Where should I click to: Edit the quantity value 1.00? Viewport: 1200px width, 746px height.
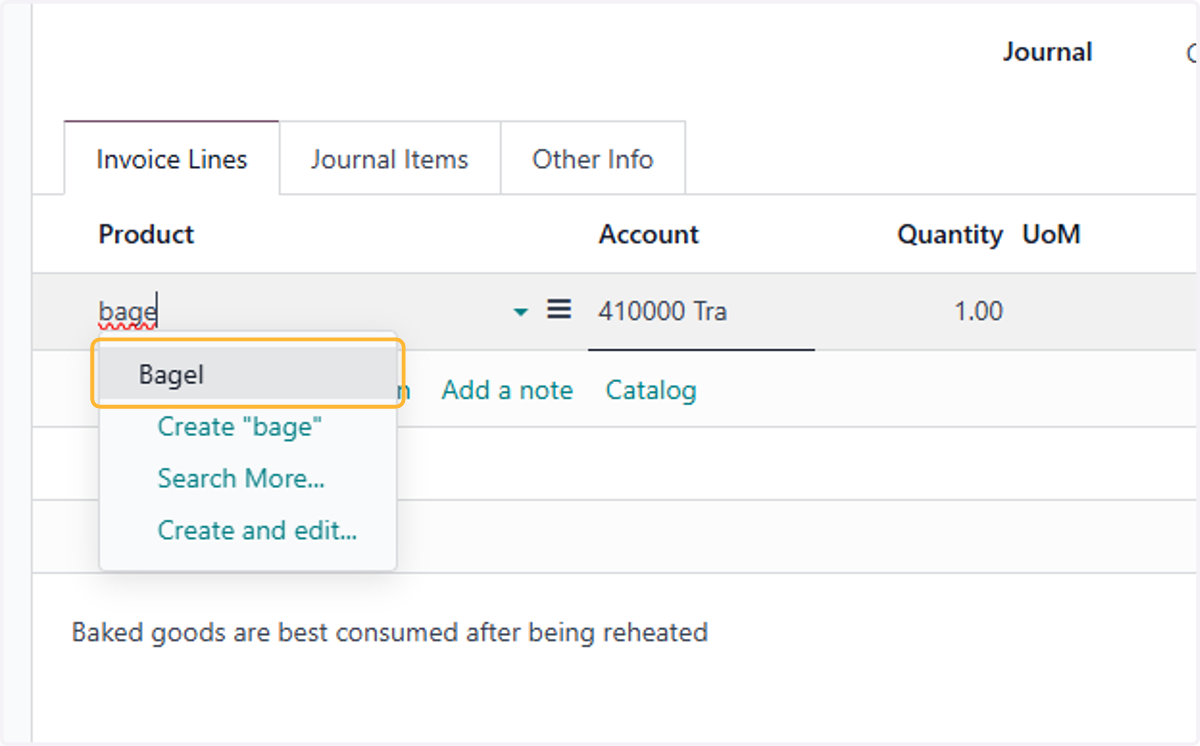[978, 312]
